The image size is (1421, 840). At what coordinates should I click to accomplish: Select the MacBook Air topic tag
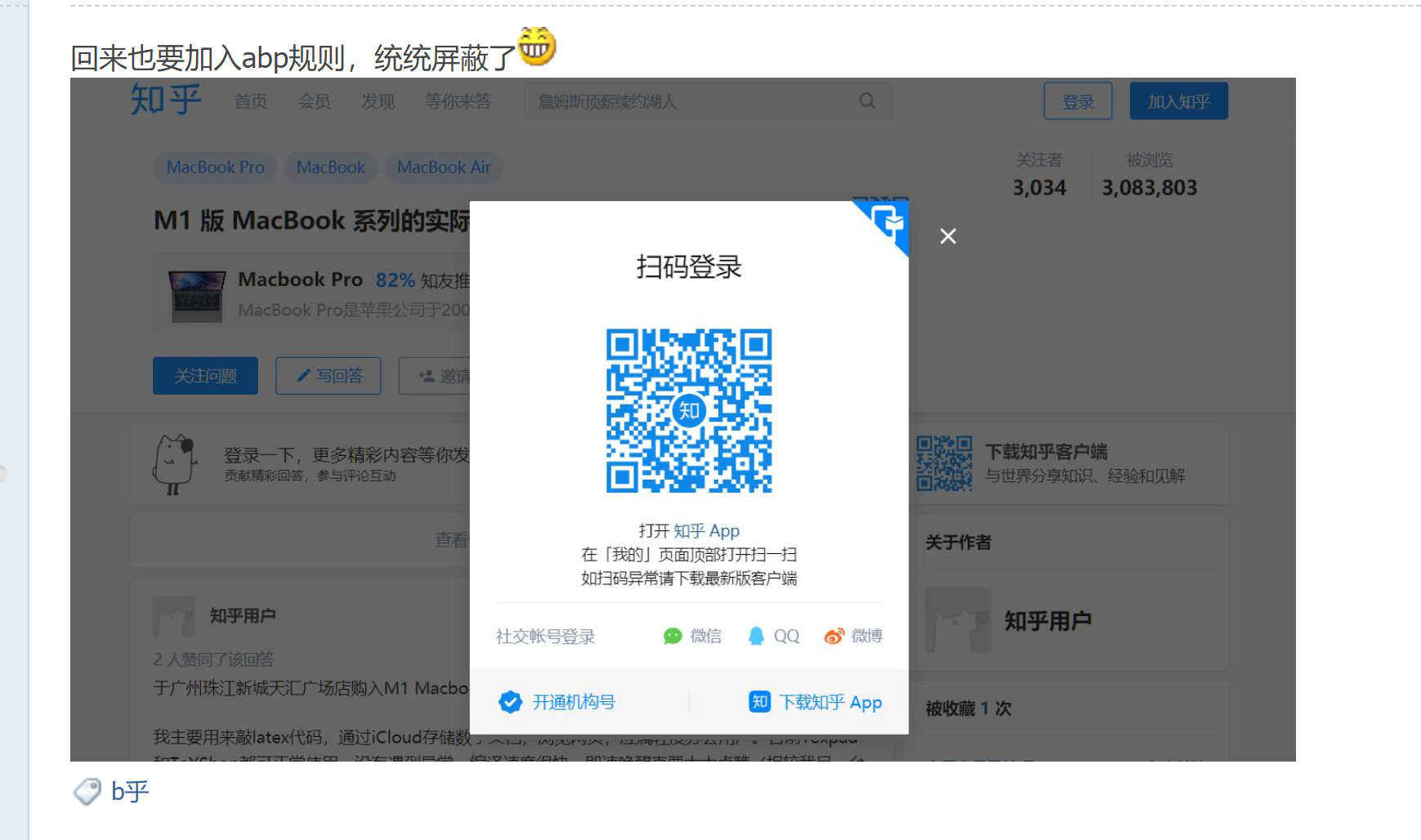point(444,168)
